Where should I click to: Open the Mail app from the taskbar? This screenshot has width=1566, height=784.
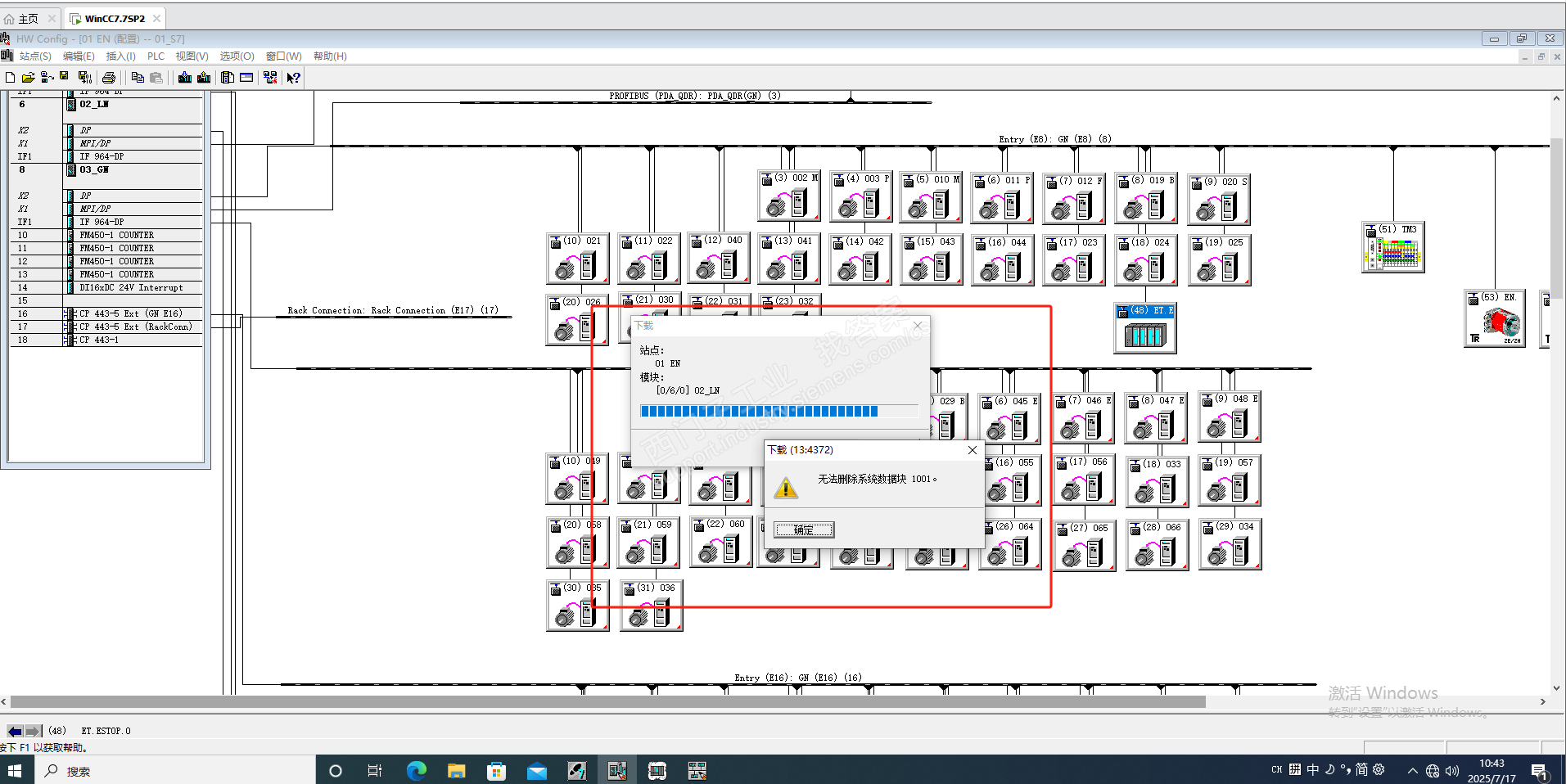pos(536,770)
